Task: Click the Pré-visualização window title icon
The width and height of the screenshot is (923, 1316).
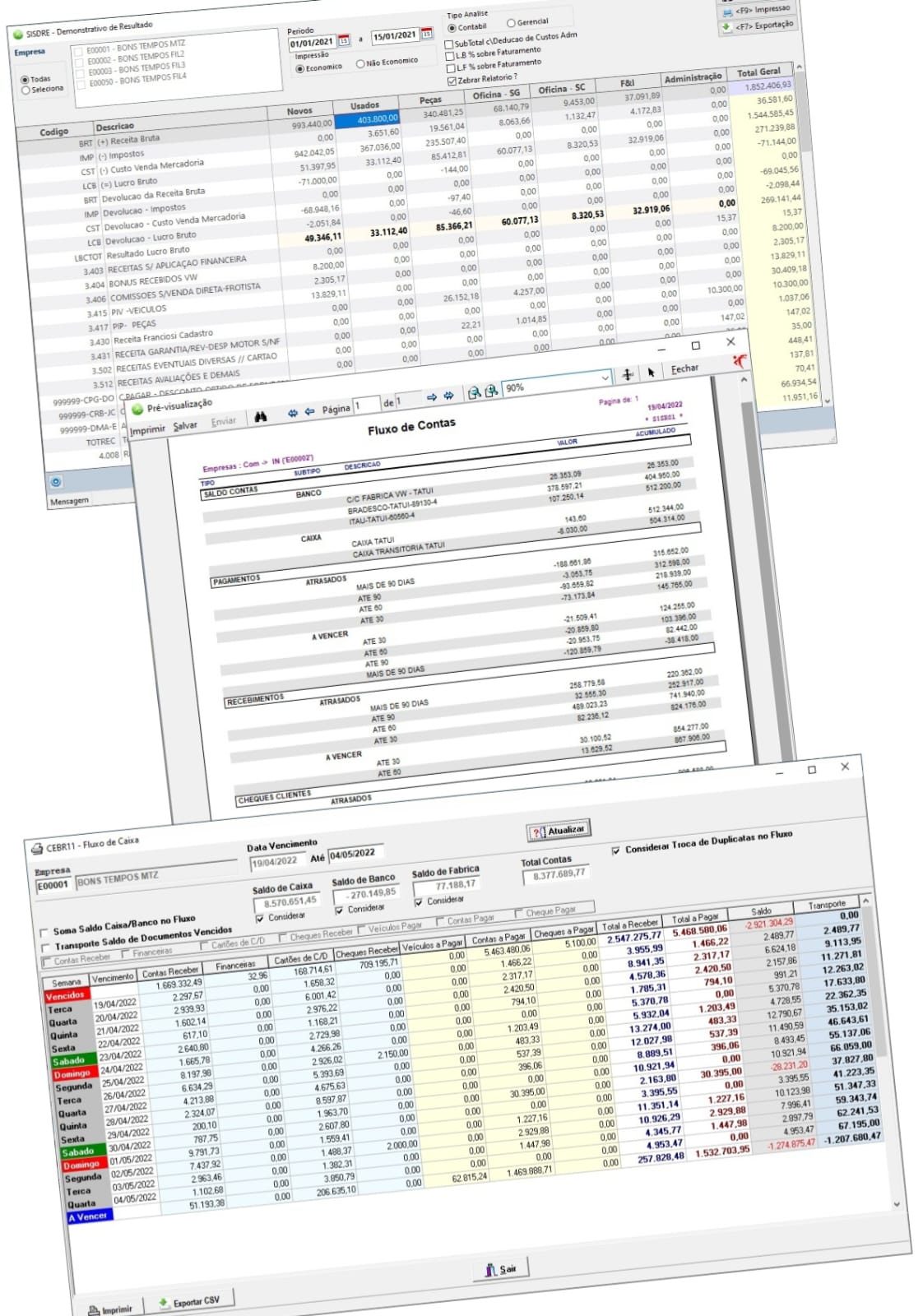Action: [137, 410]
